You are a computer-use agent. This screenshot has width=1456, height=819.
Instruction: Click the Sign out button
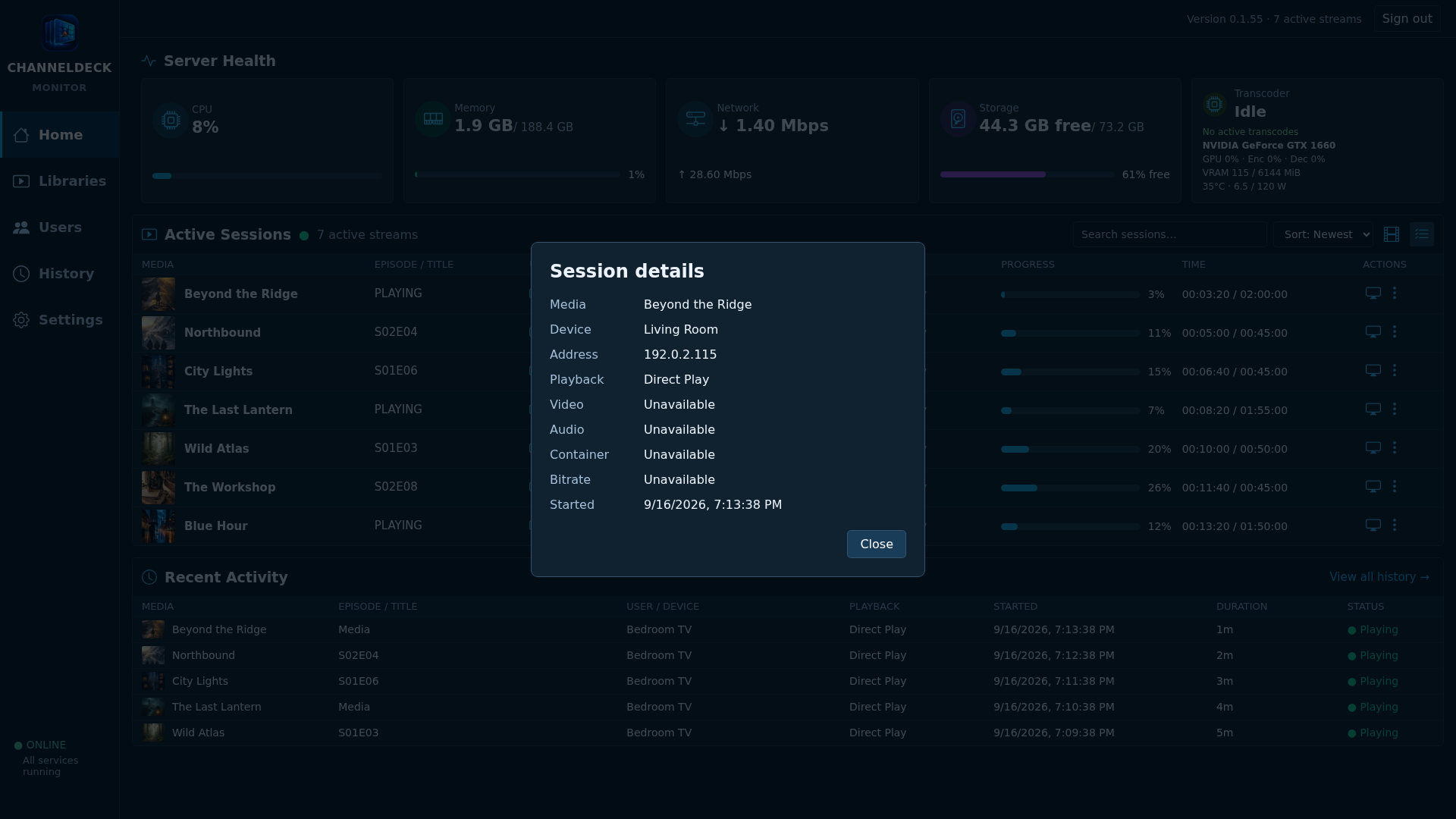1407,19
